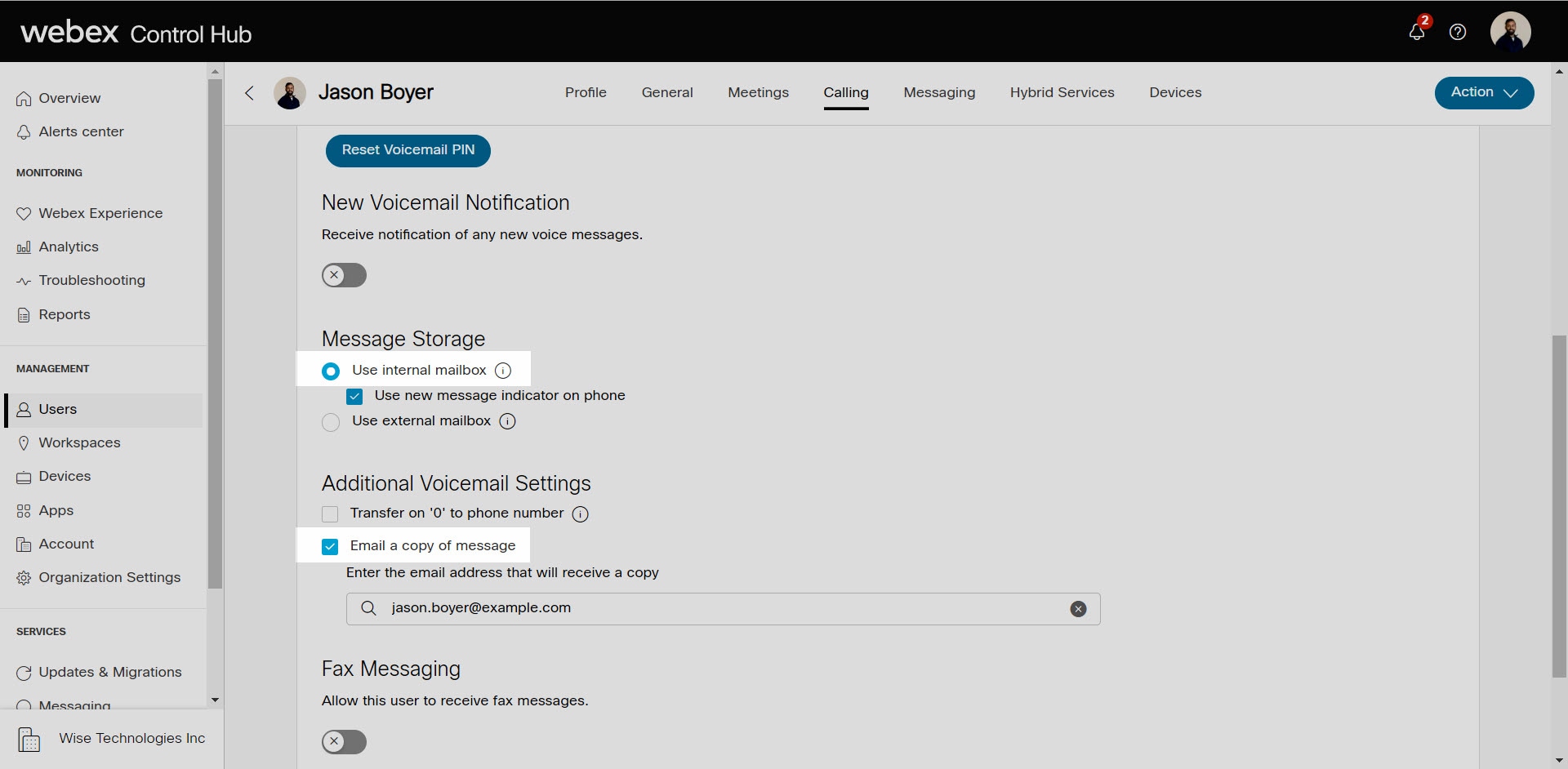The width and height of the screenshot is (1568, 769).
Task: Clear the voicemail copy email address
Action: click(1078, 609)
